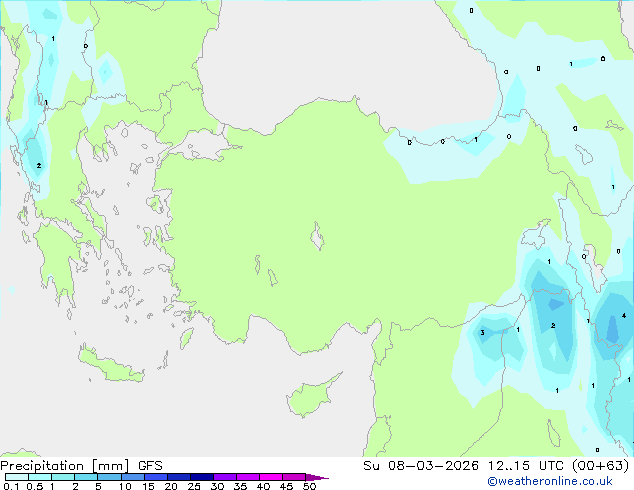Click the precipitation value "4" on the map
Screen dimensions: 634x490
624,315
